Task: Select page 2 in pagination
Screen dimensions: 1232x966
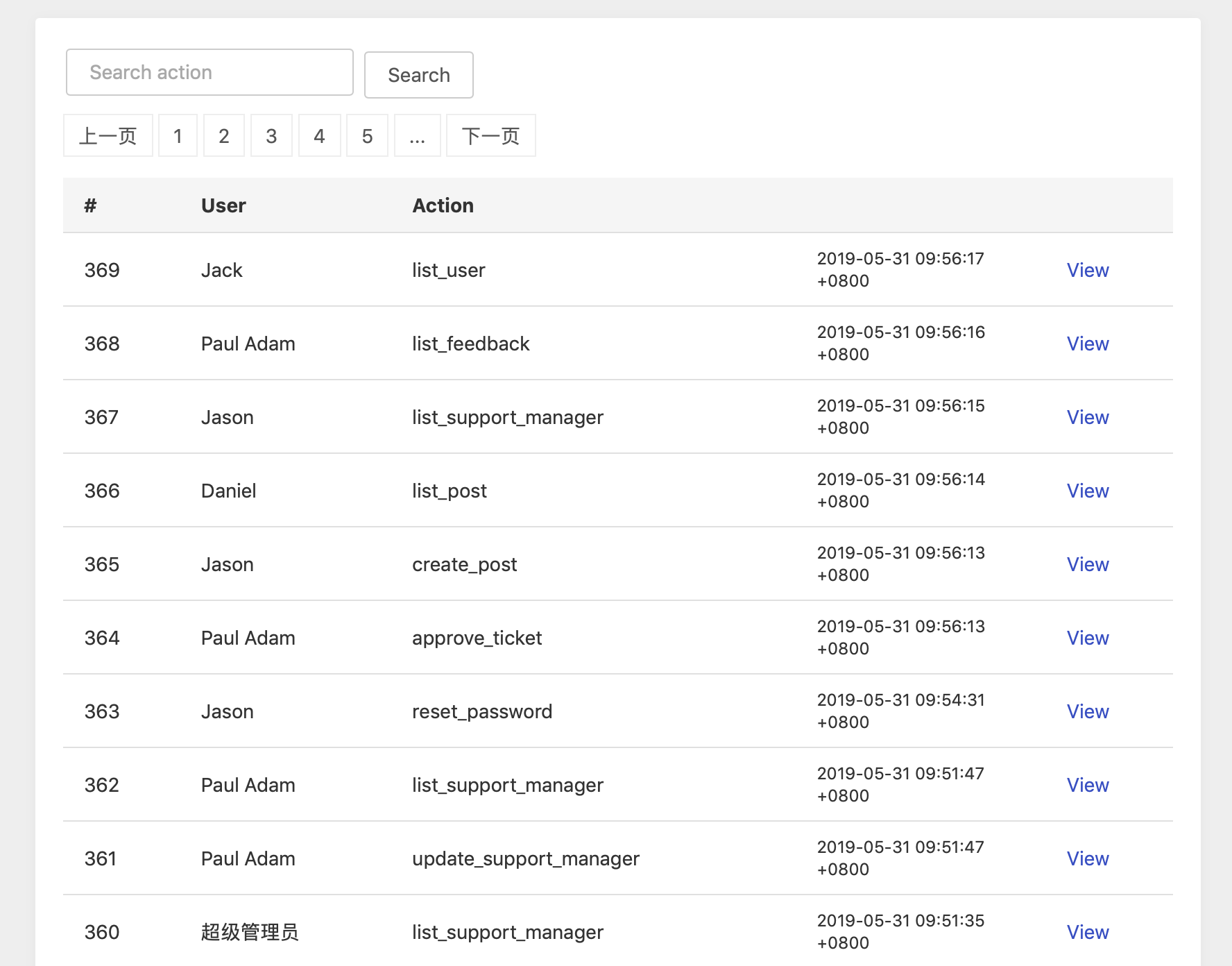Action: (224, 135)
